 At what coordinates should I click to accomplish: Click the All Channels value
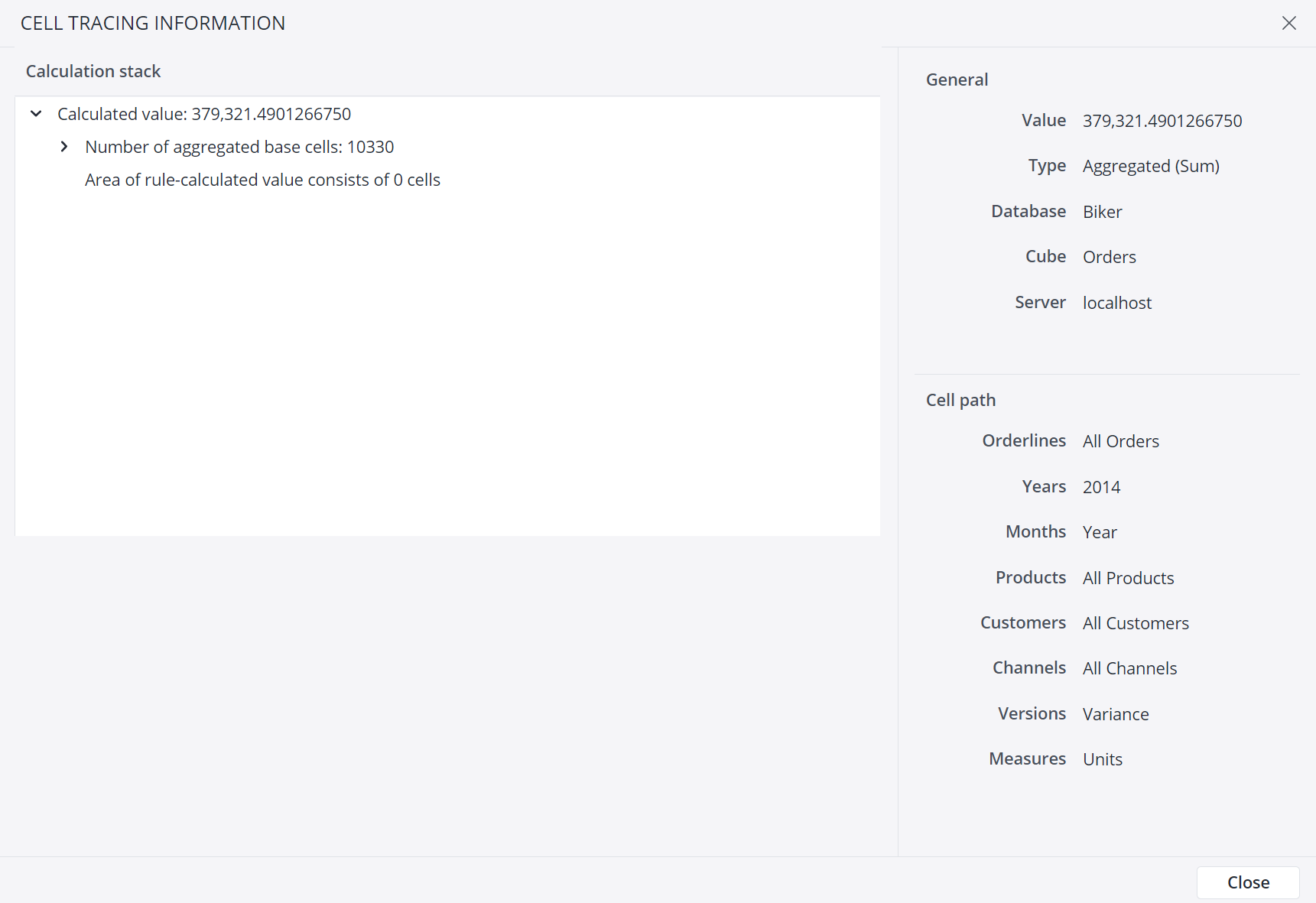coord(1129,668)
